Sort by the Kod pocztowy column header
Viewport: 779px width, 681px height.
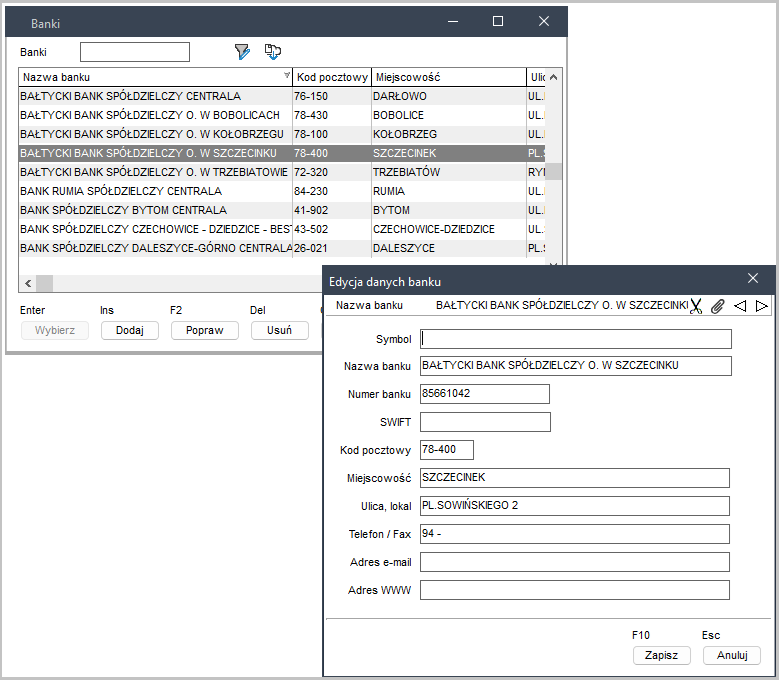332,77
